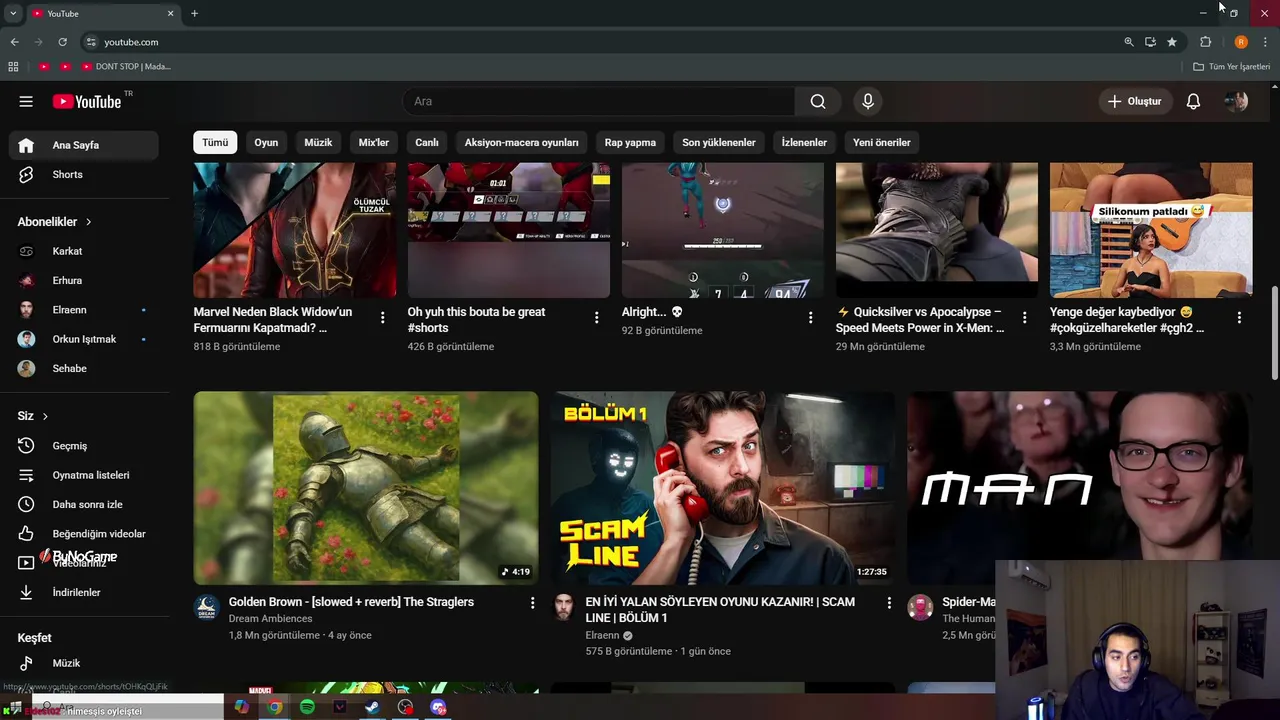Screen dimensions: 1280x720
Task: Click the search magnifier button
Action: tap(818, 101)
